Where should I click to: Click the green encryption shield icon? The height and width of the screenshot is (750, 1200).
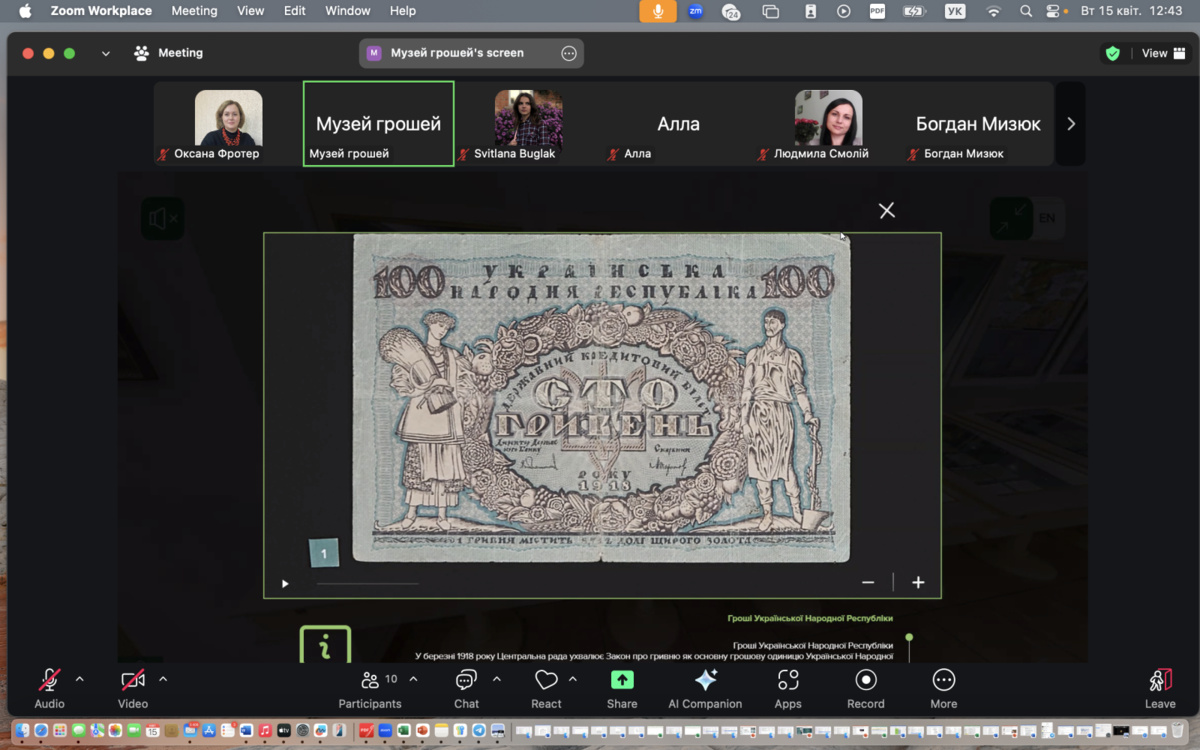1112,53
